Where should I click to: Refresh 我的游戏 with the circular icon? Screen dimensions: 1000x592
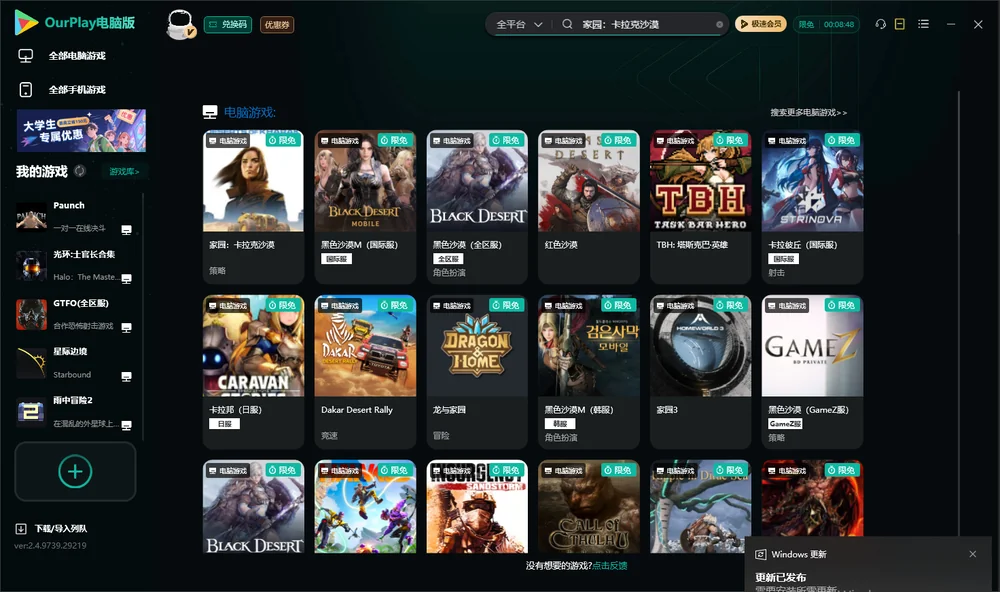coord(80,171)
